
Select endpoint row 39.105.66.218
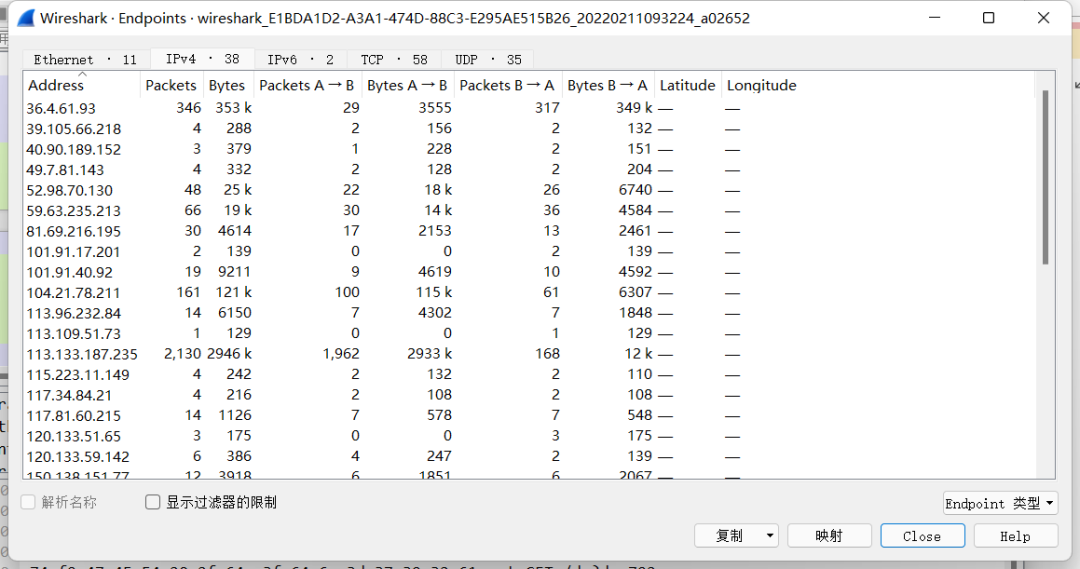[x=528, y=129]
